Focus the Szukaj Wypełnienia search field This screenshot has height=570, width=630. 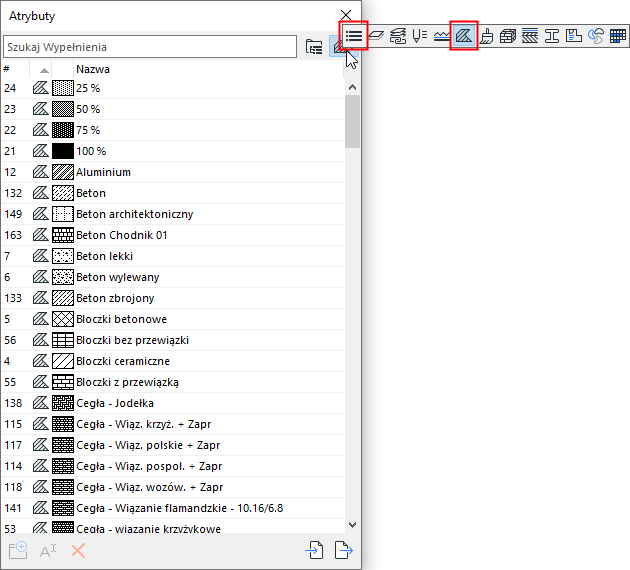(150, 47)
